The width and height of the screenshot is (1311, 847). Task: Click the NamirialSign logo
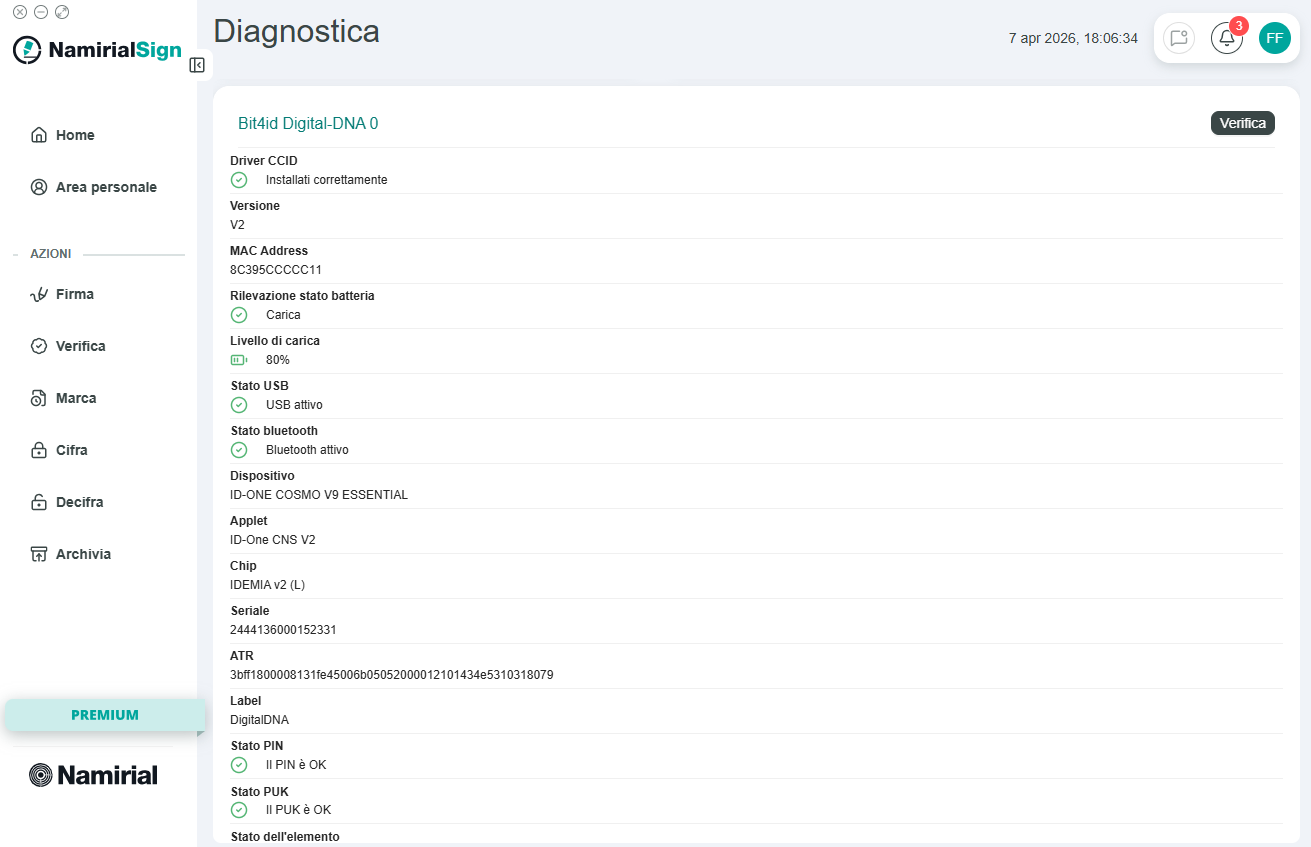point(97,50)
